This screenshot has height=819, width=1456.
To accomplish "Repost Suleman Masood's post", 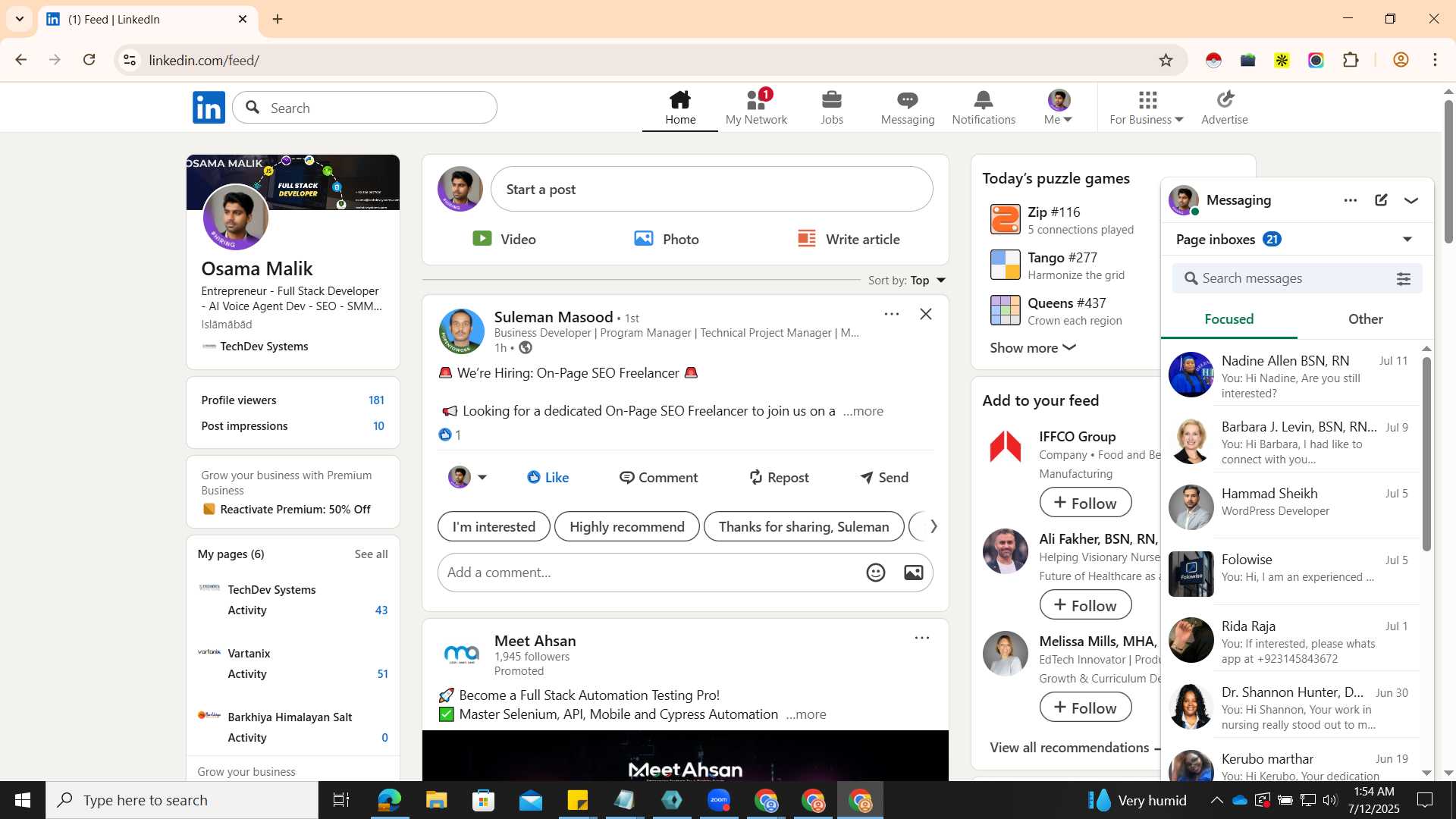I will 779,477.
